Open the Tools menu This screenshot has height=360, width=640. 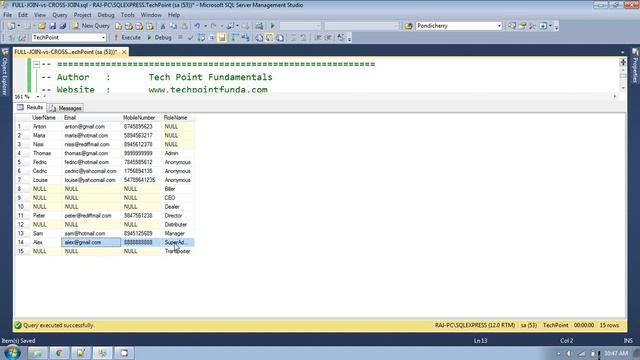pos(127,15)
